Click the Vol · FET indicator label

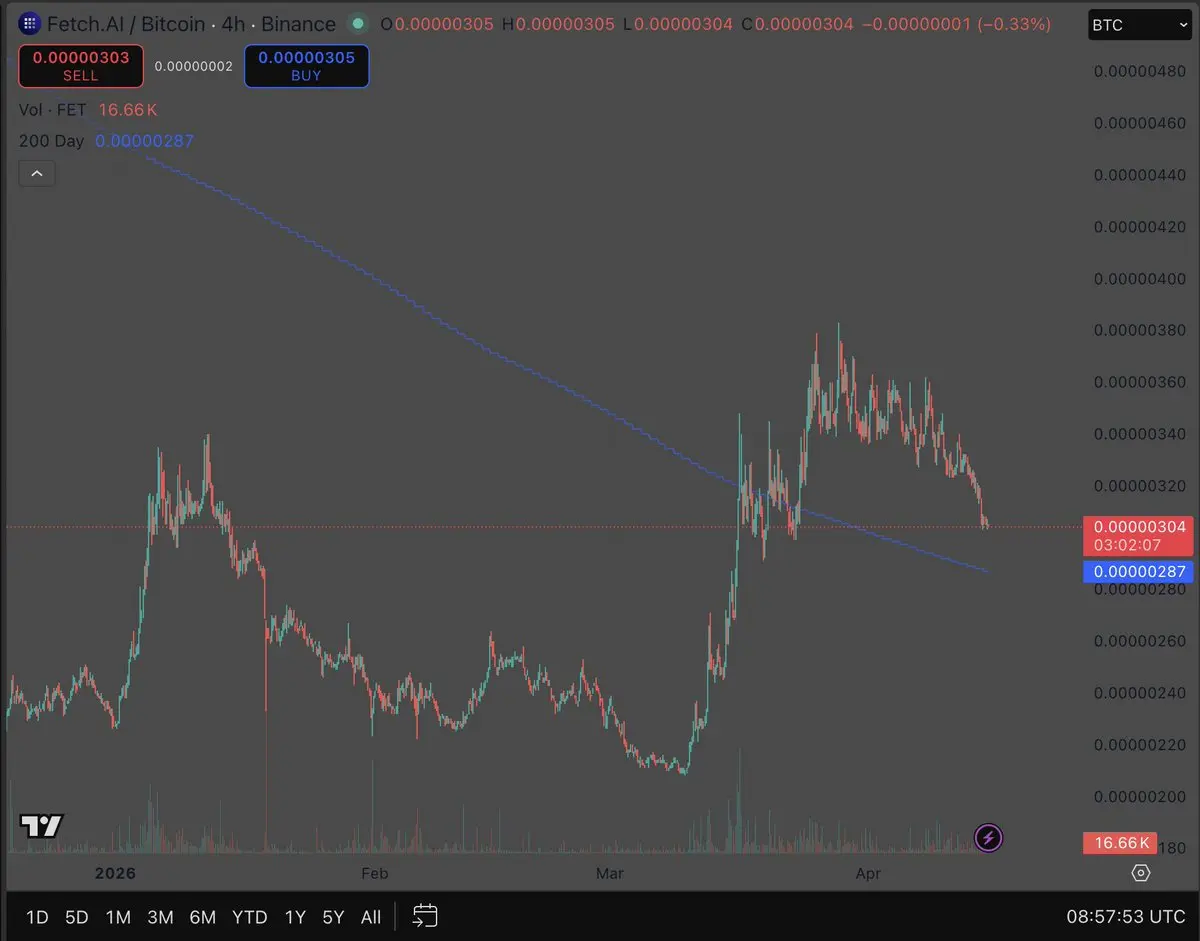click(x=53, y=110)
